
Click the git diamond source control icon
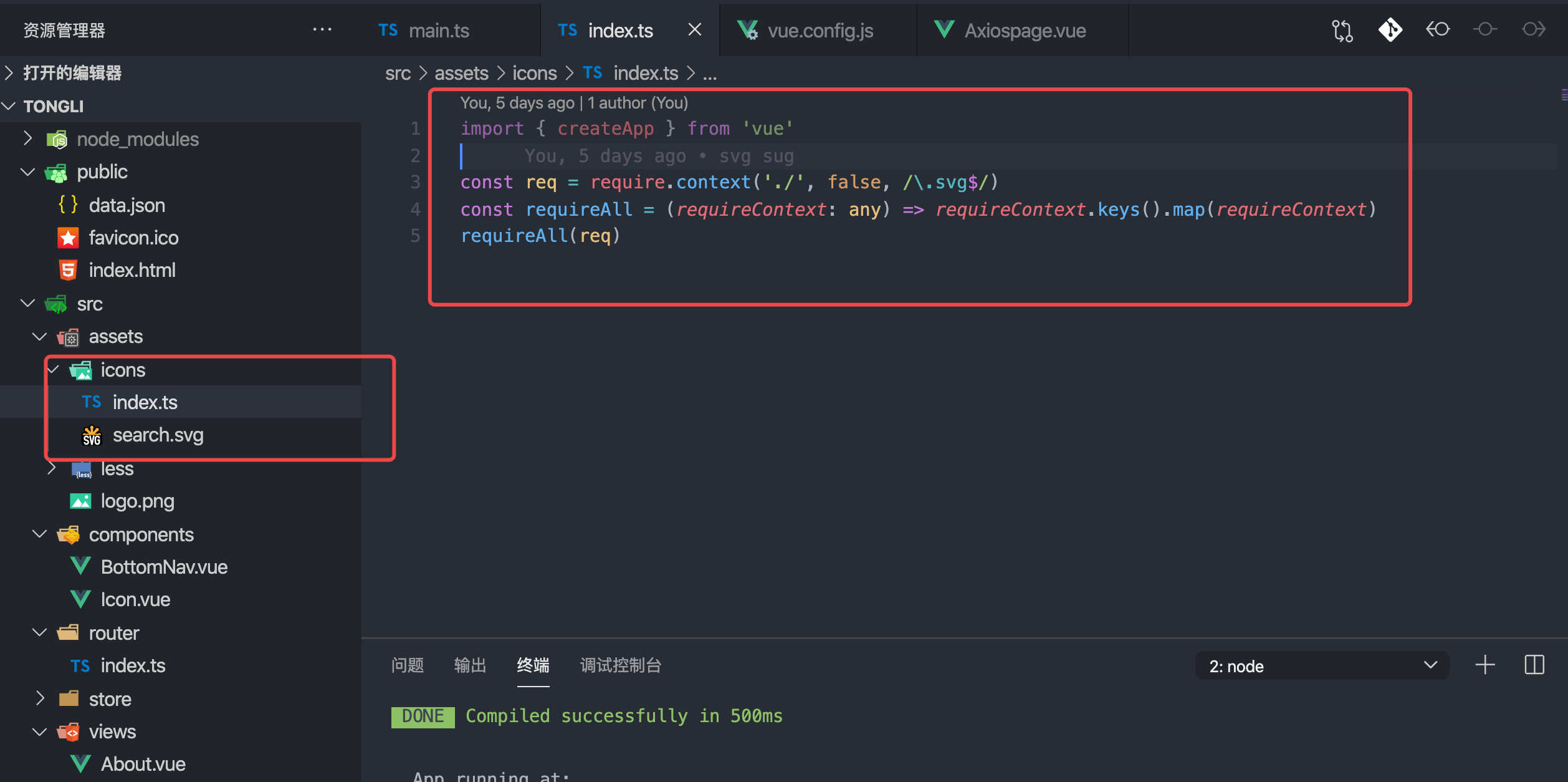coord(1390,30)
